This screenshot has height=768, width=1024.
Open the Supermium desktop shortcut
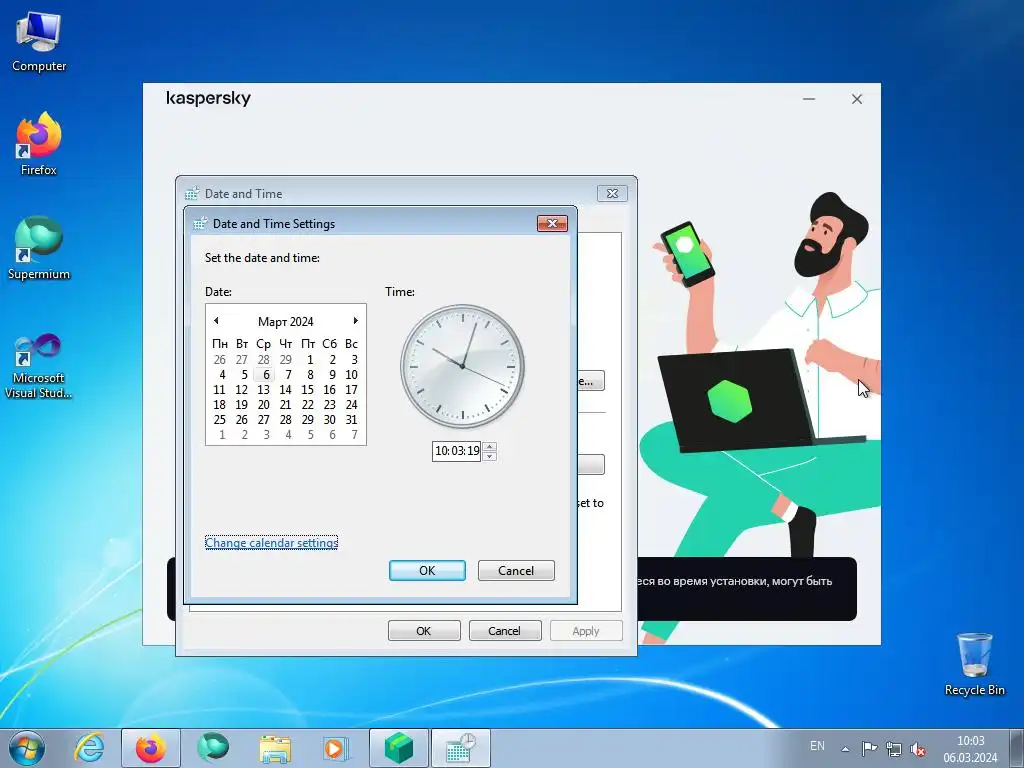coord(39,248)
